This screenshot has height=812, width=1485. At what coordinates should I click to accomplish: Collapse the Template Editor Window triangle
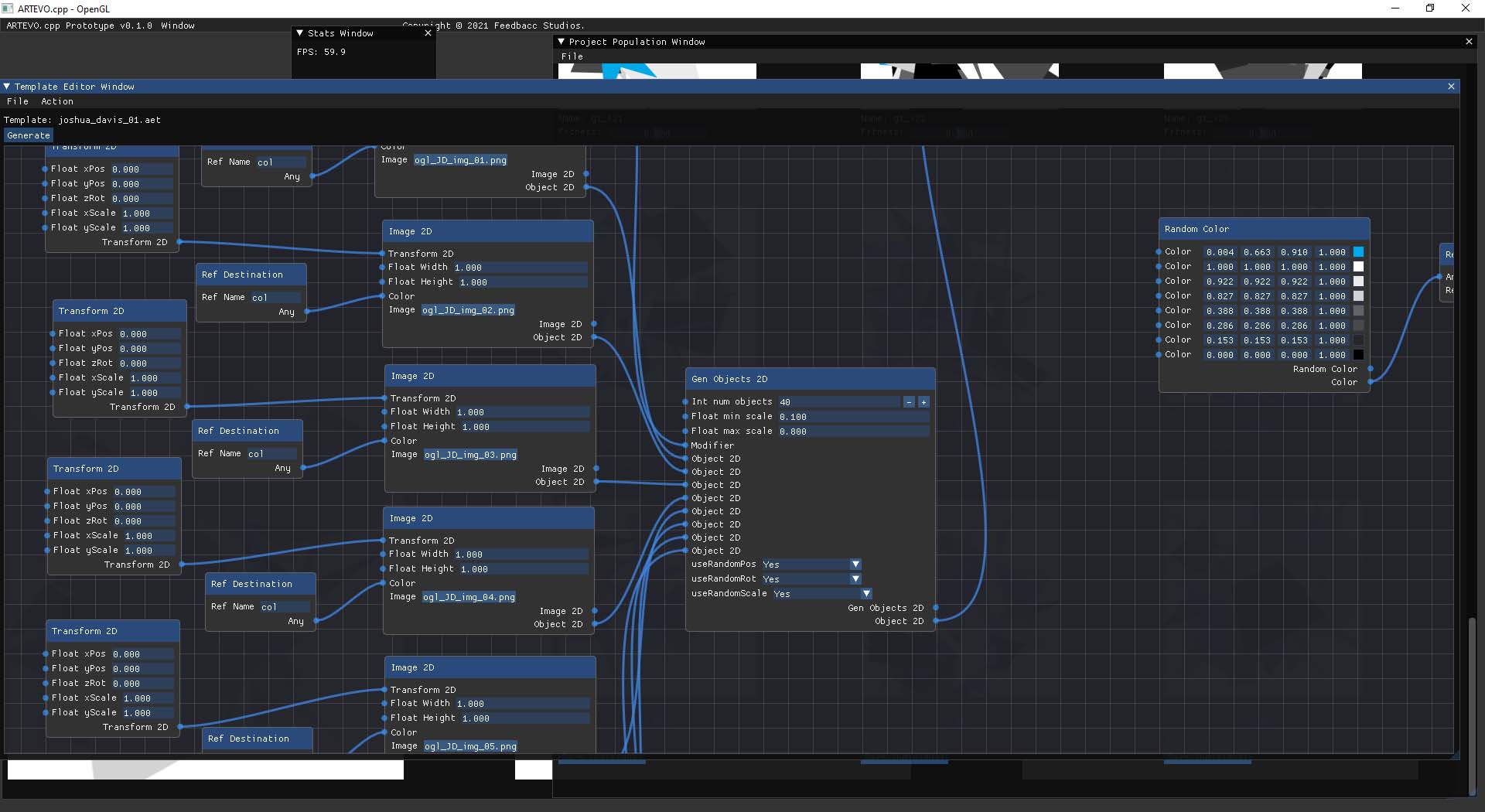pos(7,87)
